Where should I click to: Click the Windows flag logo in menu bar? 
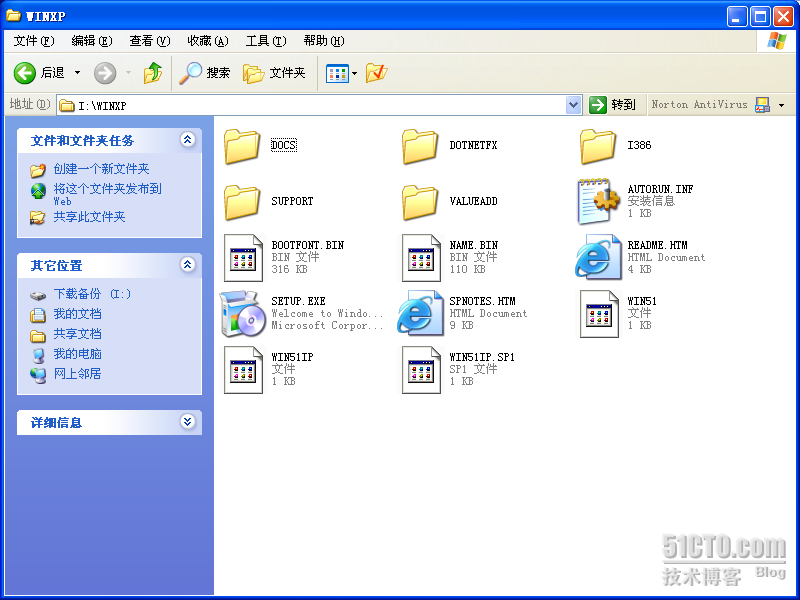click(777, 41)
